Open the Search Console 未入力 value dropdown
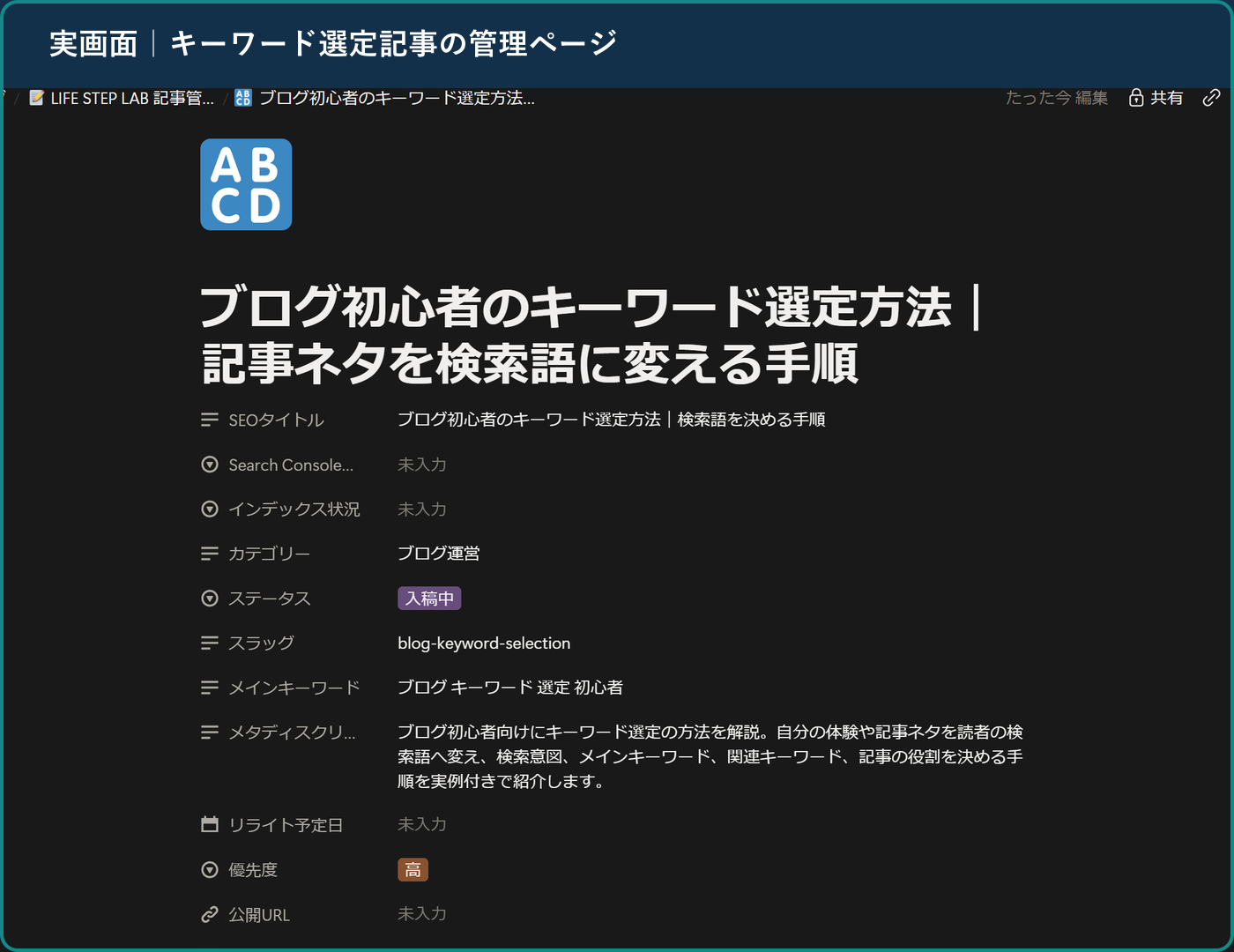This screenshot has width=1234, height=952. [x=422, y=465]
